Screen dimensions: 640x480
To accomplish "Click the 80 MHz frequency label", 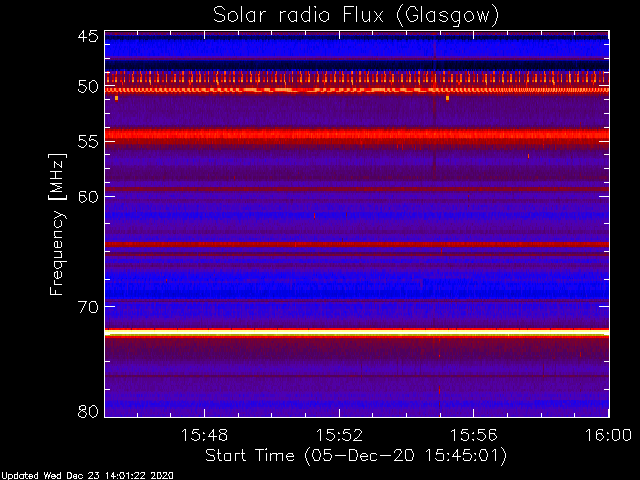I will click(x=88, y=411).
